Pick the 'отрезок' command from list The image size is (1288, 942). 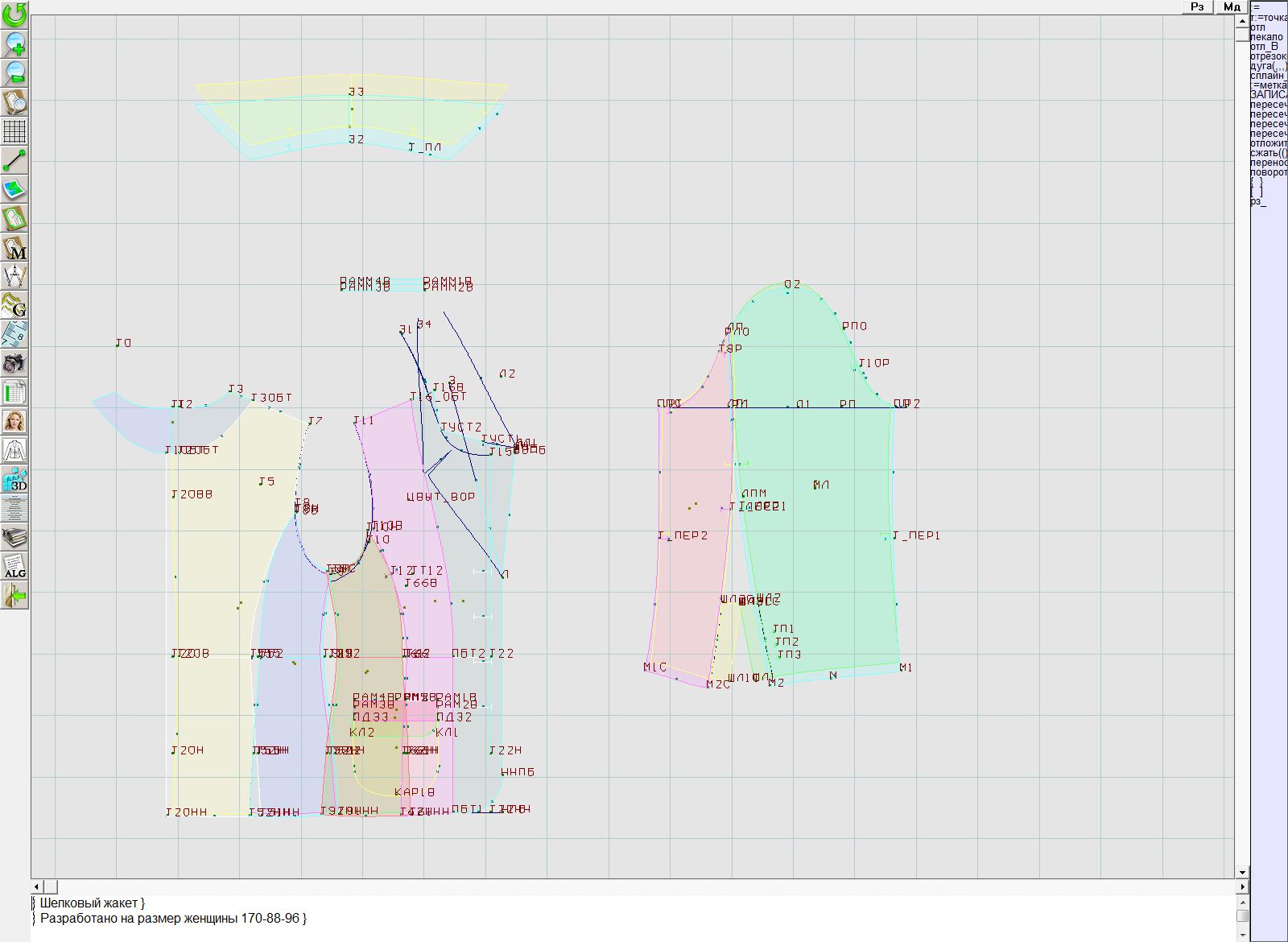1268,56
